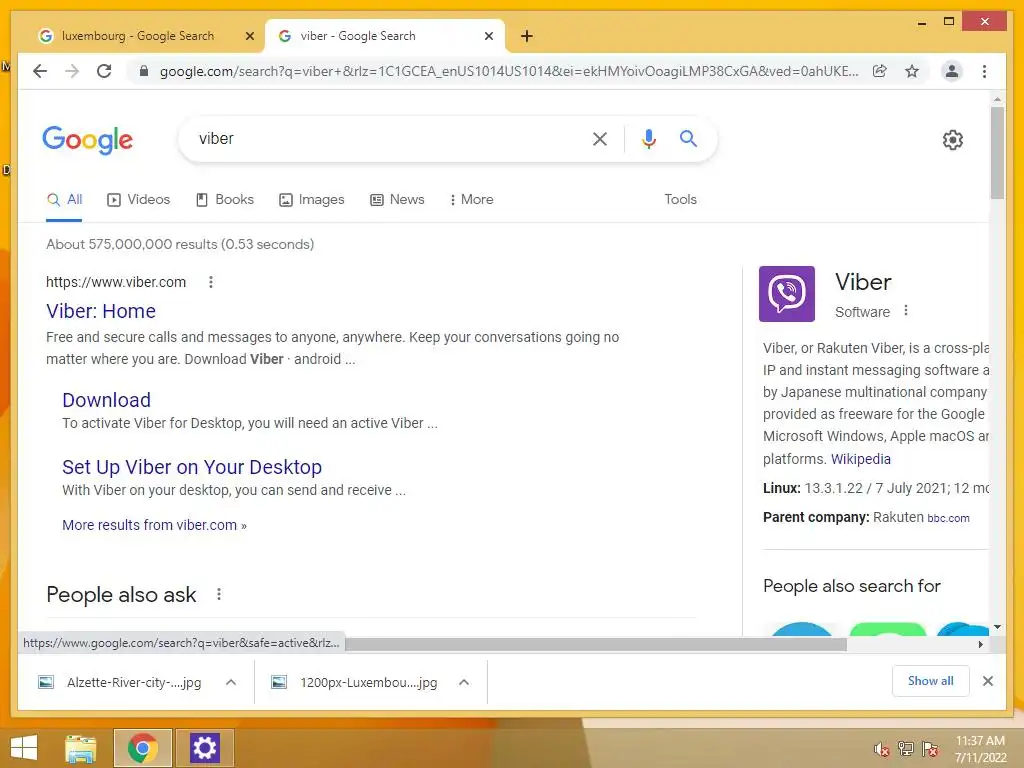
Task: Click muted volume tray icon
Action: (x=882, y=749)
